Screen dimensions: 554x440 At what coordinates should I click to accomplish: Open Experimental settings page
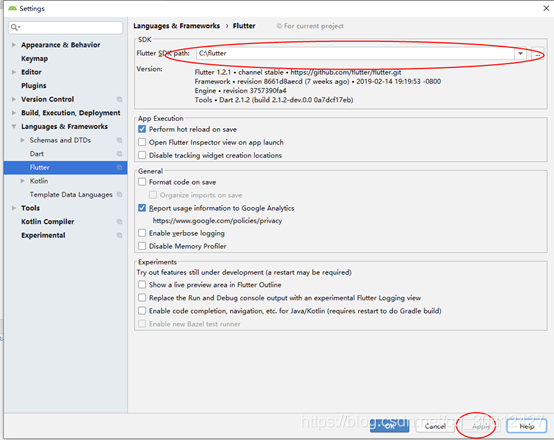tap(43, 235)
